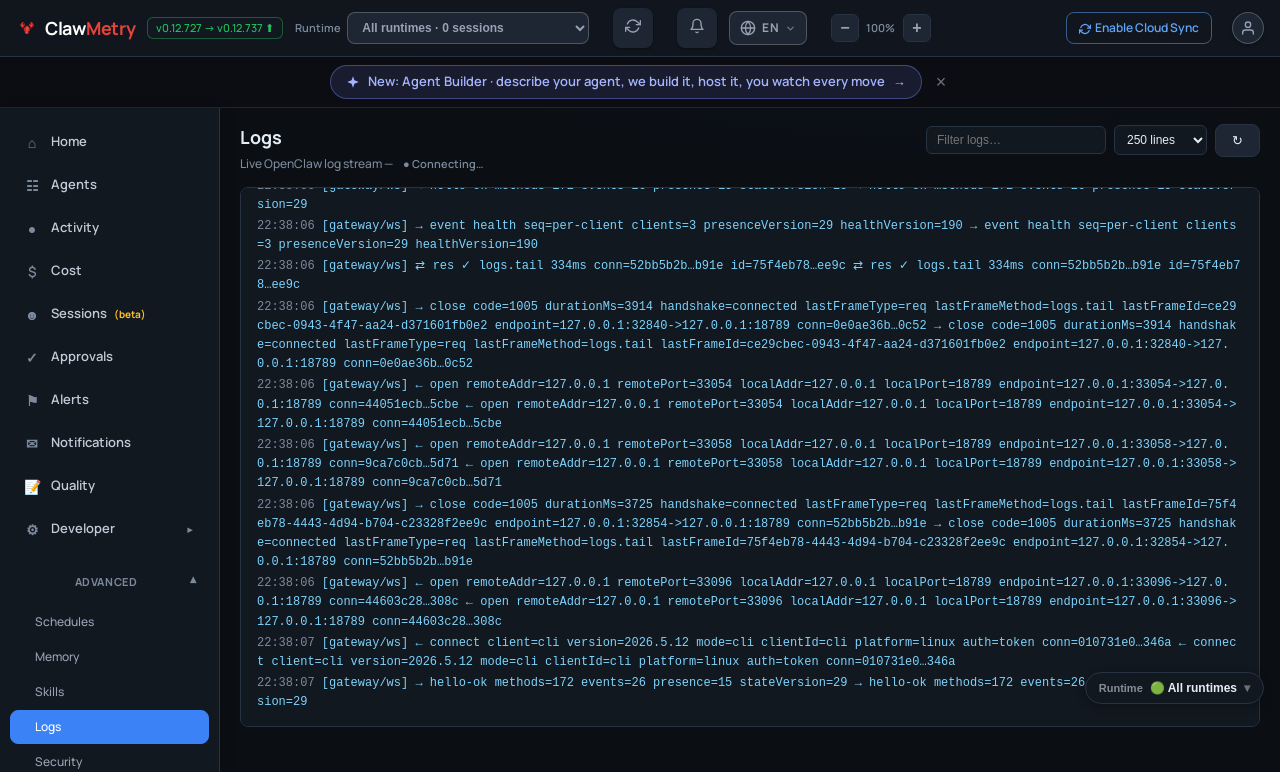This screenshot has width=1280, height=772.
Task: Click the ClawMetry logo icon
Action: 27,28
